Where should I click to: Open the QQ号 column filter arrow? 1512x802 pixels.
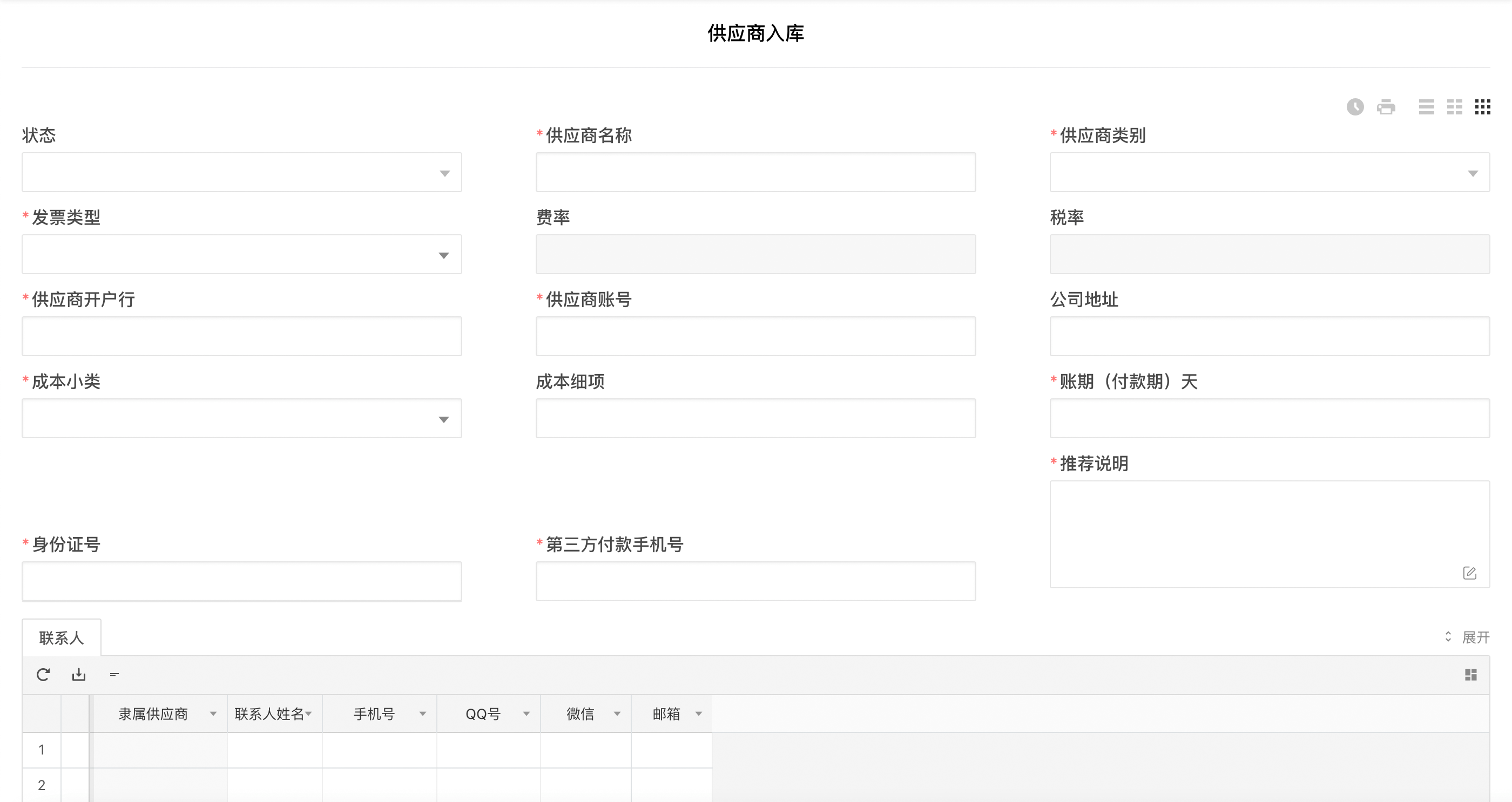point(526,714)
